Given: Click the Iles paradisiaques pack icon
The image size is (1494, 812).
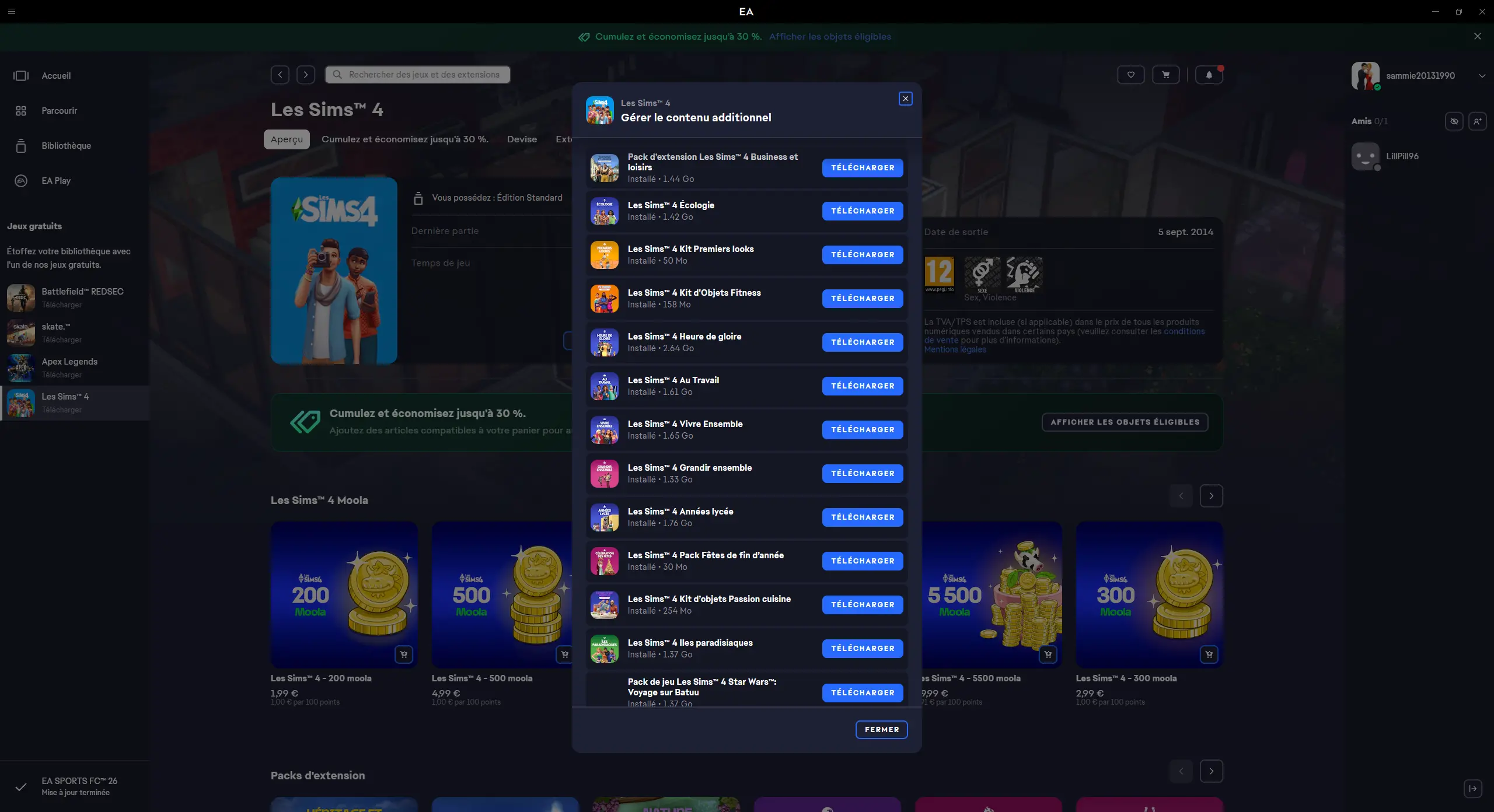Looking at the screenshot, I should 605,649.
